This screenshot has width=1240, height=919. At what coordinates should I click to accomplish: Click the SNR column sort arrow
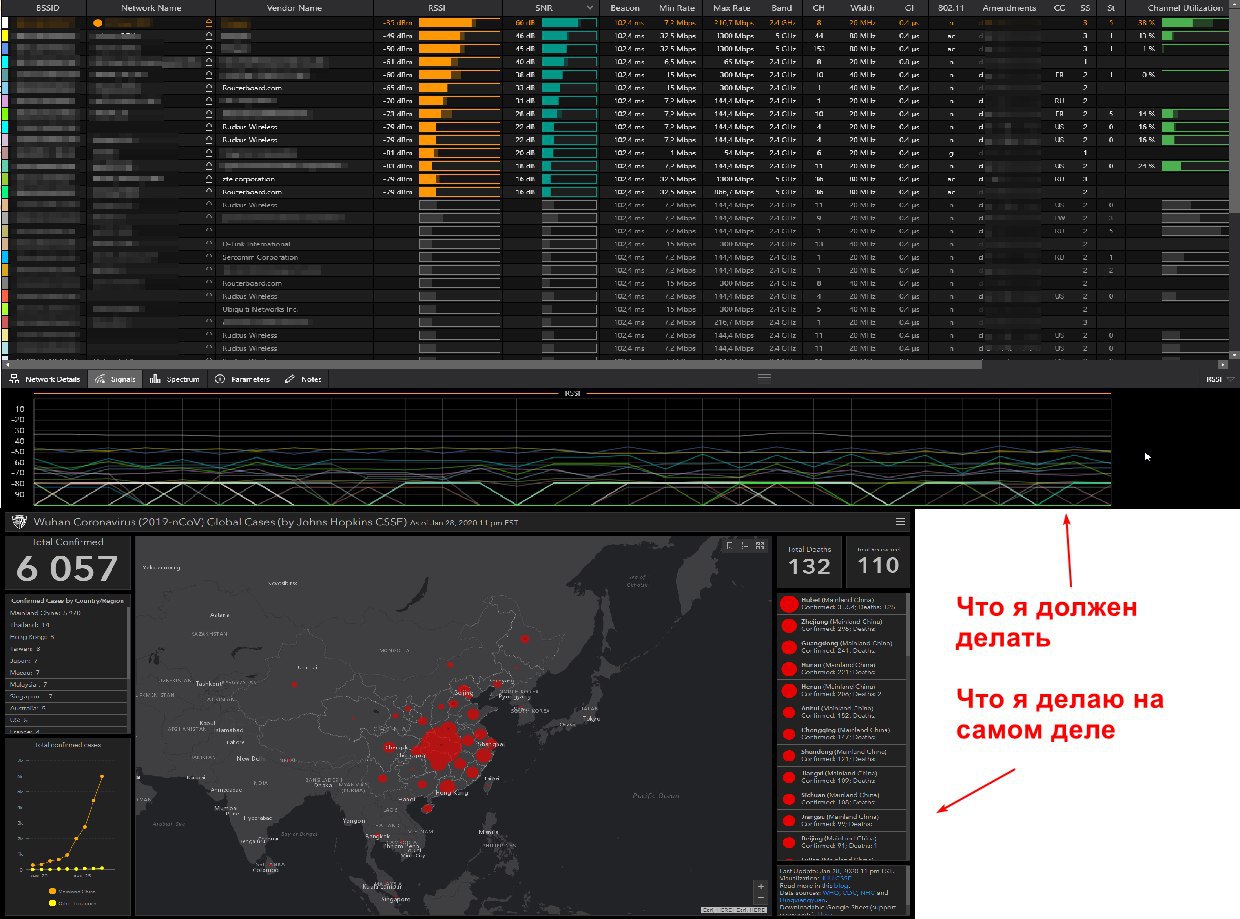589,7
